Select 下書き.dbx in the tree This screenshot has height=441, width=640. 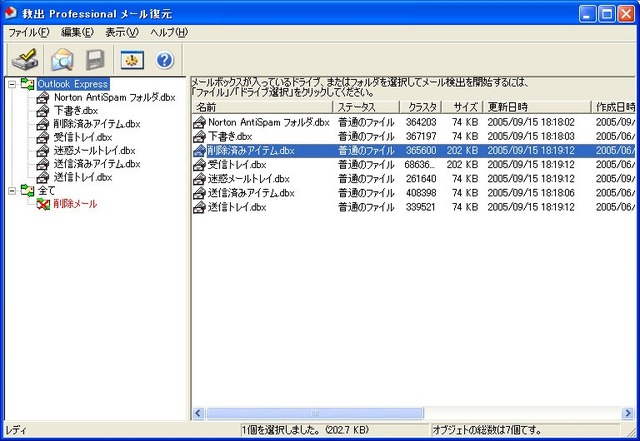coord(76,111)
